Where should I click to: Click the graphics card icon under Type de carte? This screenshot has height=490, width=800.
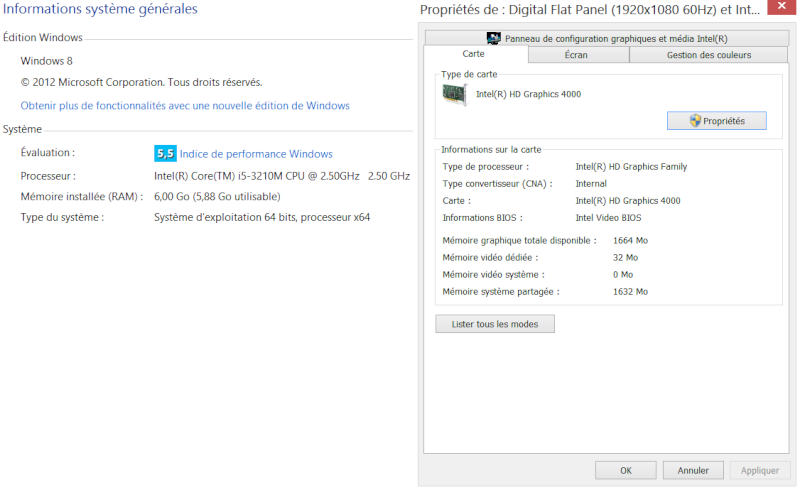pos(454,95)
